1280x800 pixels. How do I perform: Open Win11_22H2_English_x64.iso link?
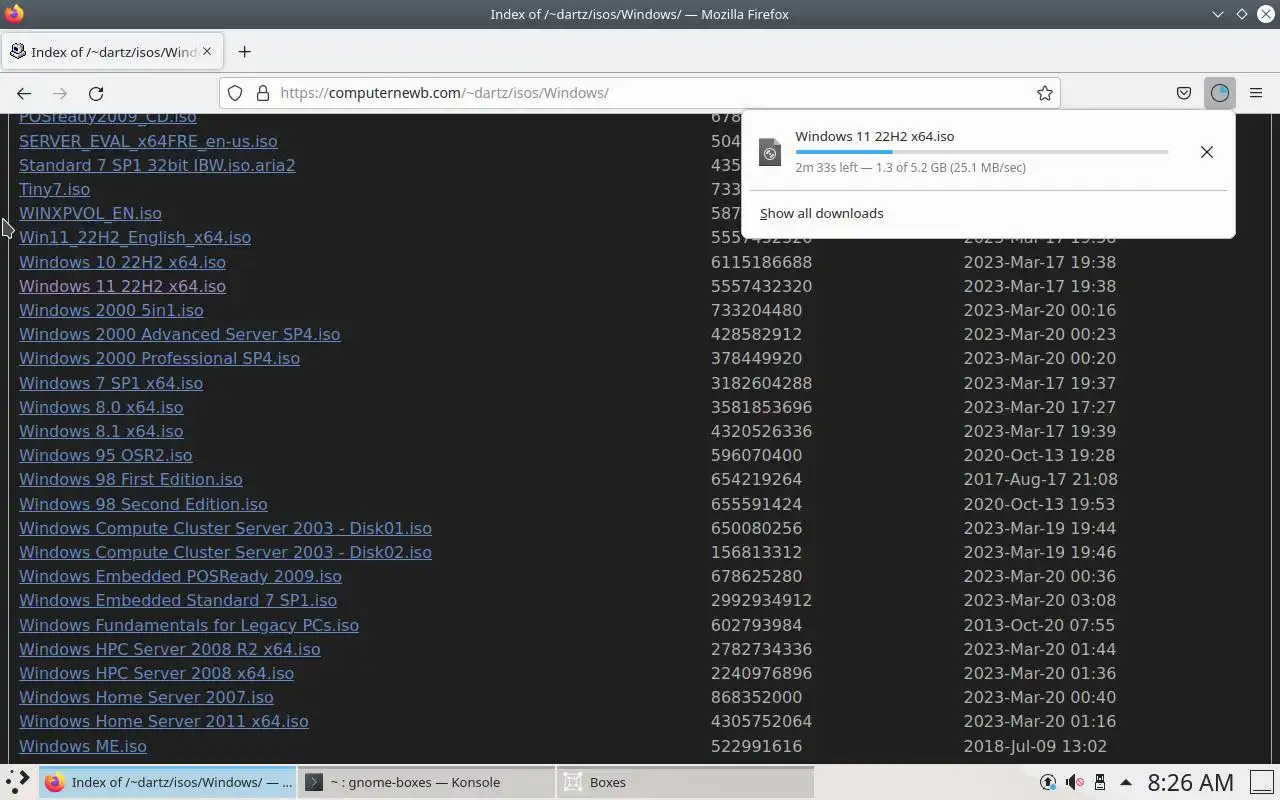pyautogui.click(x=135, y=237)
